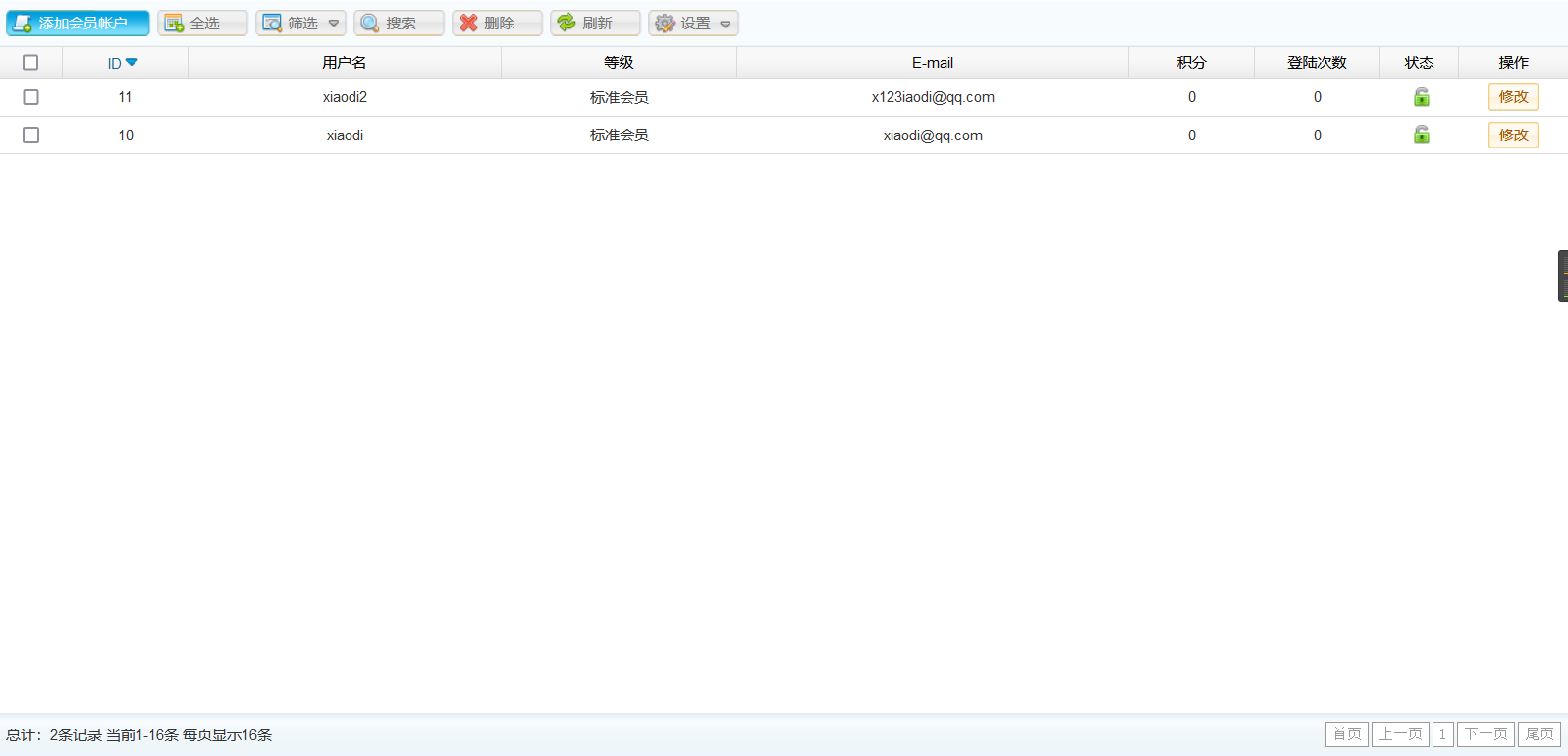This screenshot has width=1568, height=756.
Task: Click the 添加会员帐户 button
Action: tap(78, 23)
